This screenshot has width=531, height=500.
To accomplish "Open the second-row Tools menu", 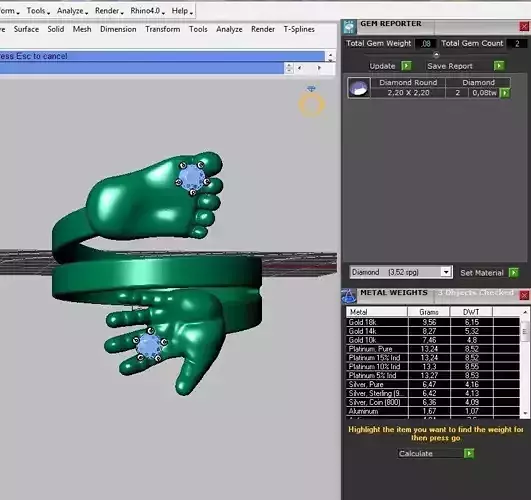I will coord(198,29).
